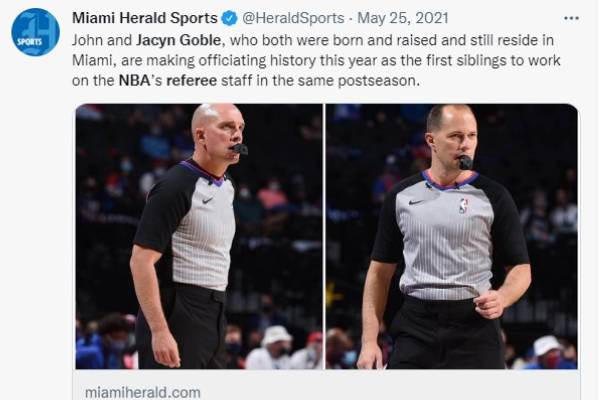Click the whistle in the right referee's mouth
600x400 pixels.
[x=465, y=162]
